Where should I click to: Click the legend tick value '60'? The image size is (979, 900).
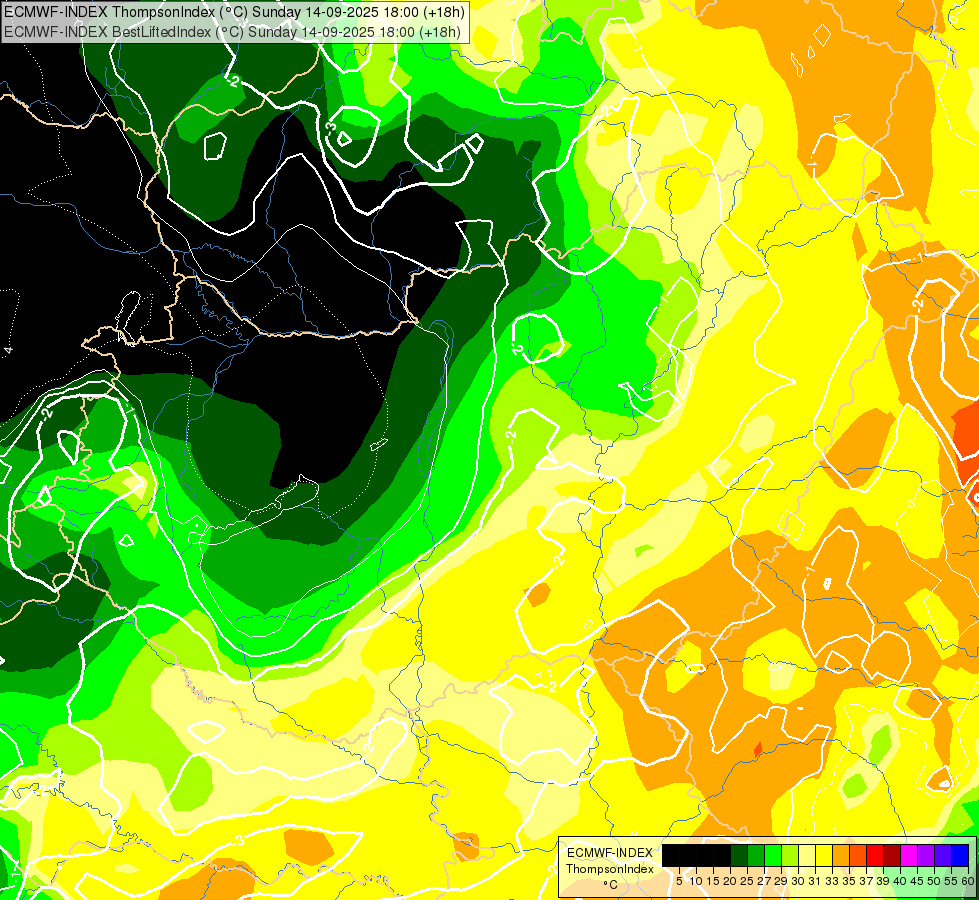(x=968, y=881)
